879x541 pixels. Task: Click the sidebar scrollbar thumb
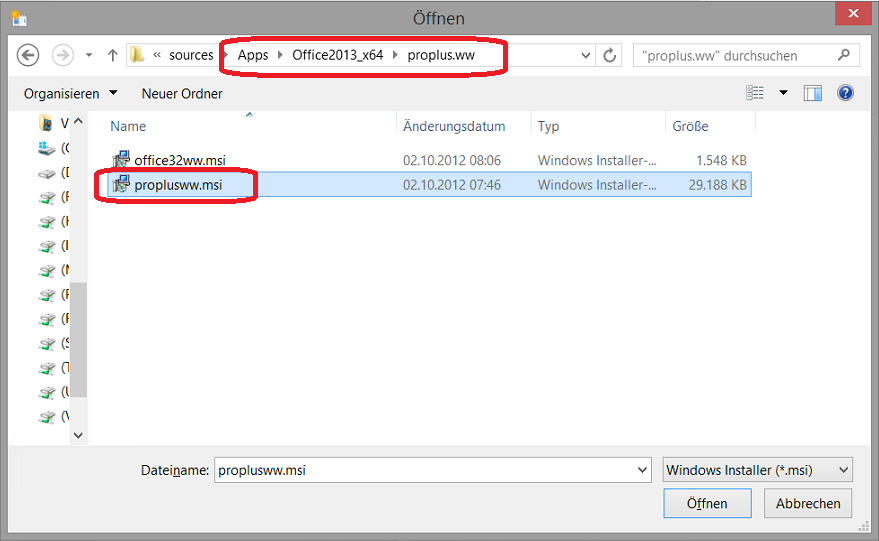pyautogui.click(x=78, y=339)
